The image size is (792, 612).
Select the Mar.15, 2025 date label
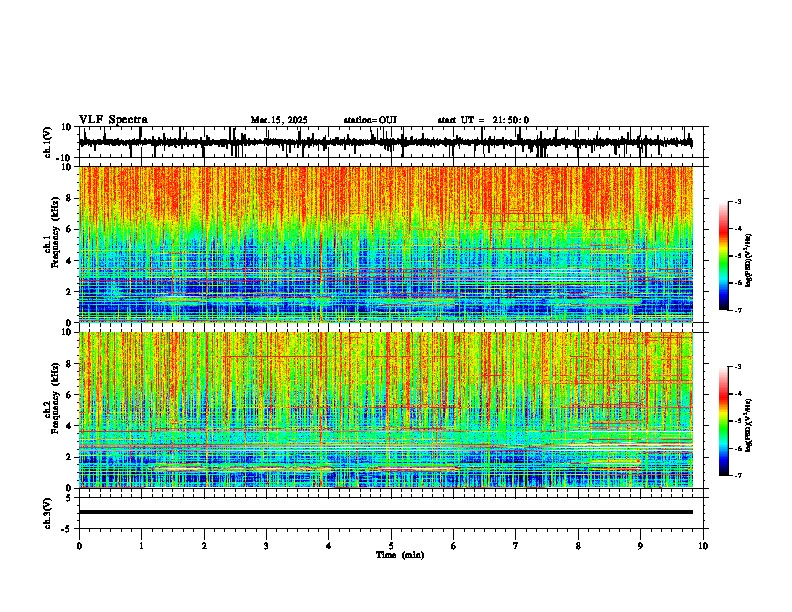pos(279,120)
